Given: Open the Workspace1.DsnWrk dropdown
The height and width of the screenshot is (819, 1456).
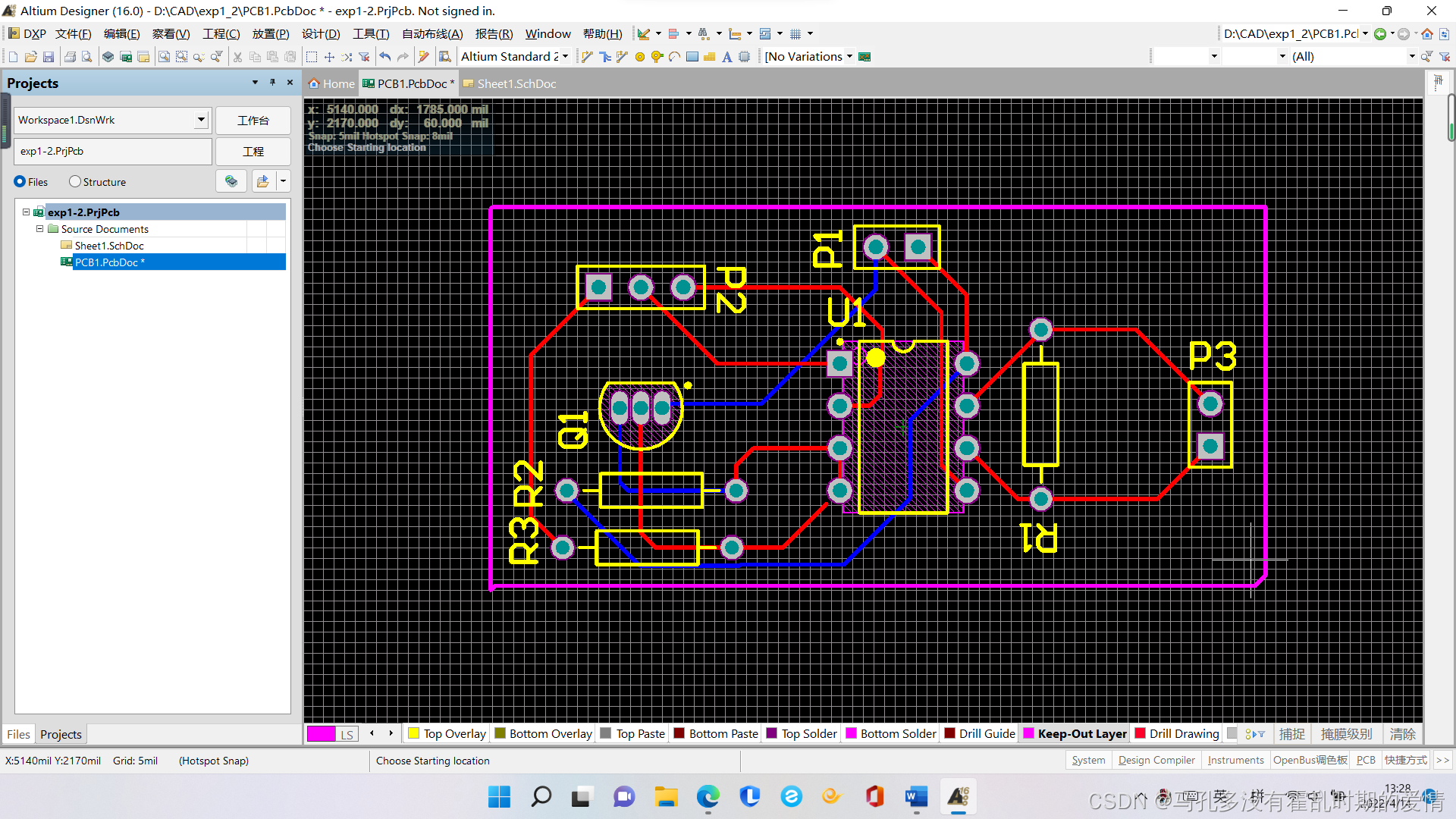Looking at the screenshot, I should 201,120.
